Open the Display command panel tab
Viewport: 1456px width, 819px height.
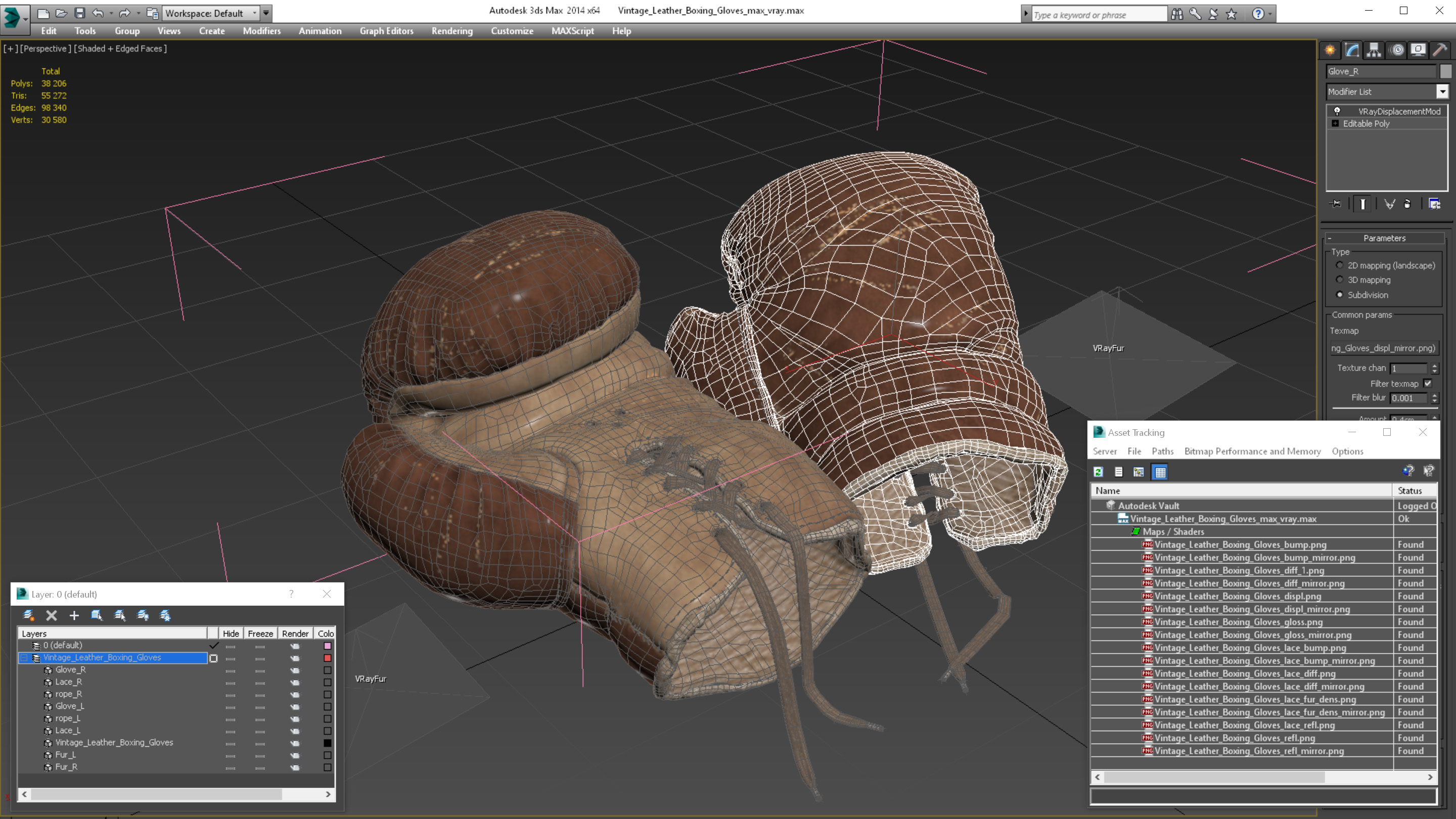1418,51
